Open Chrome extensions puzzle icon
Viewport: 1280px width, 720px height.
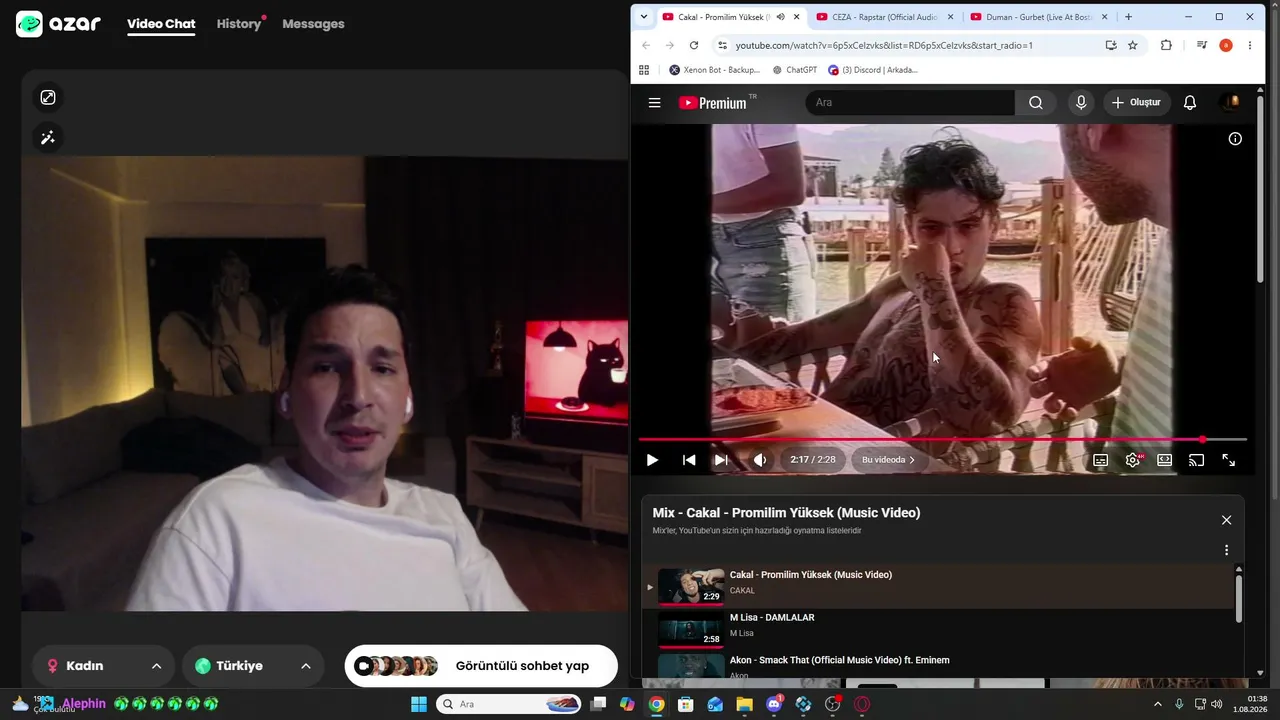(x=1166, y=45)
